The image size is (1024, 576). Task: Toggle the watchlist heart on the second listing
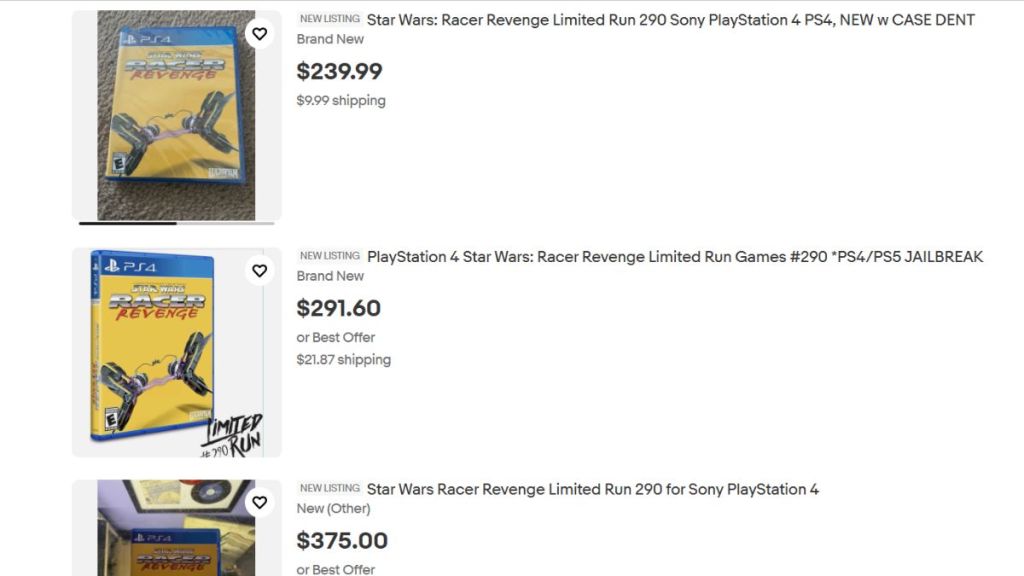(260, 271)
